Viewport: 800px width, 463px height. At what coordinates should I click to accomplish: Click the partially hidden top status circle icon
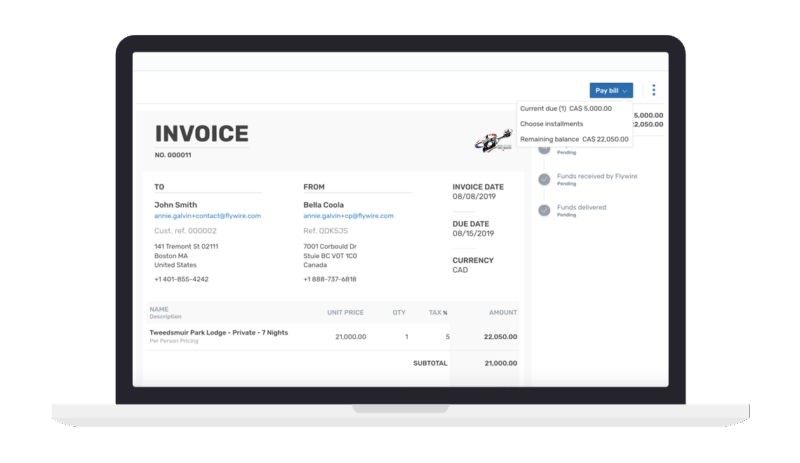click(x=544, y=150)
